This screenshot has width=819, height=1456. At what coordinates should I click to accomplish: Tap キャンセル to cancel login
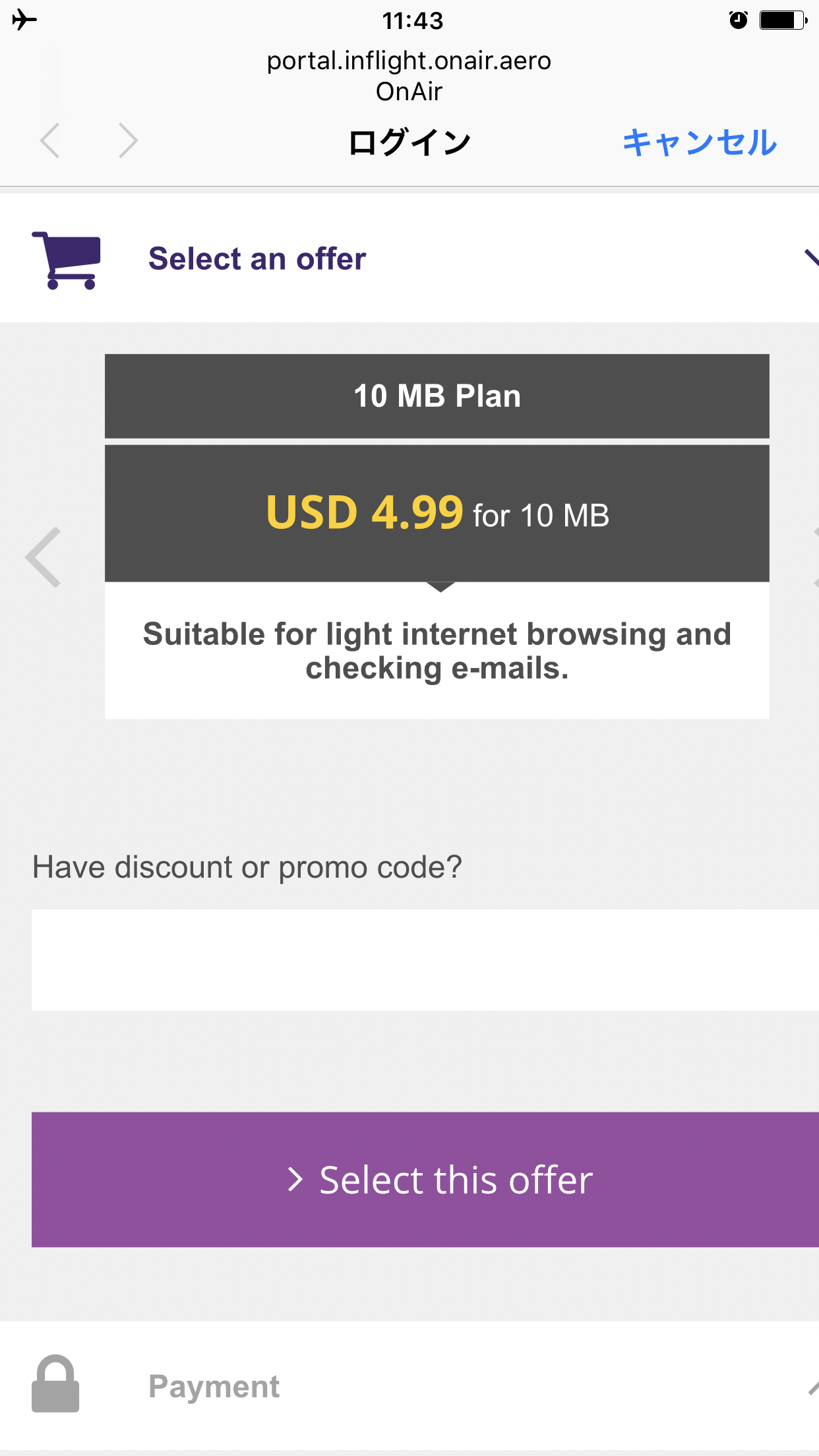[700, 142]
